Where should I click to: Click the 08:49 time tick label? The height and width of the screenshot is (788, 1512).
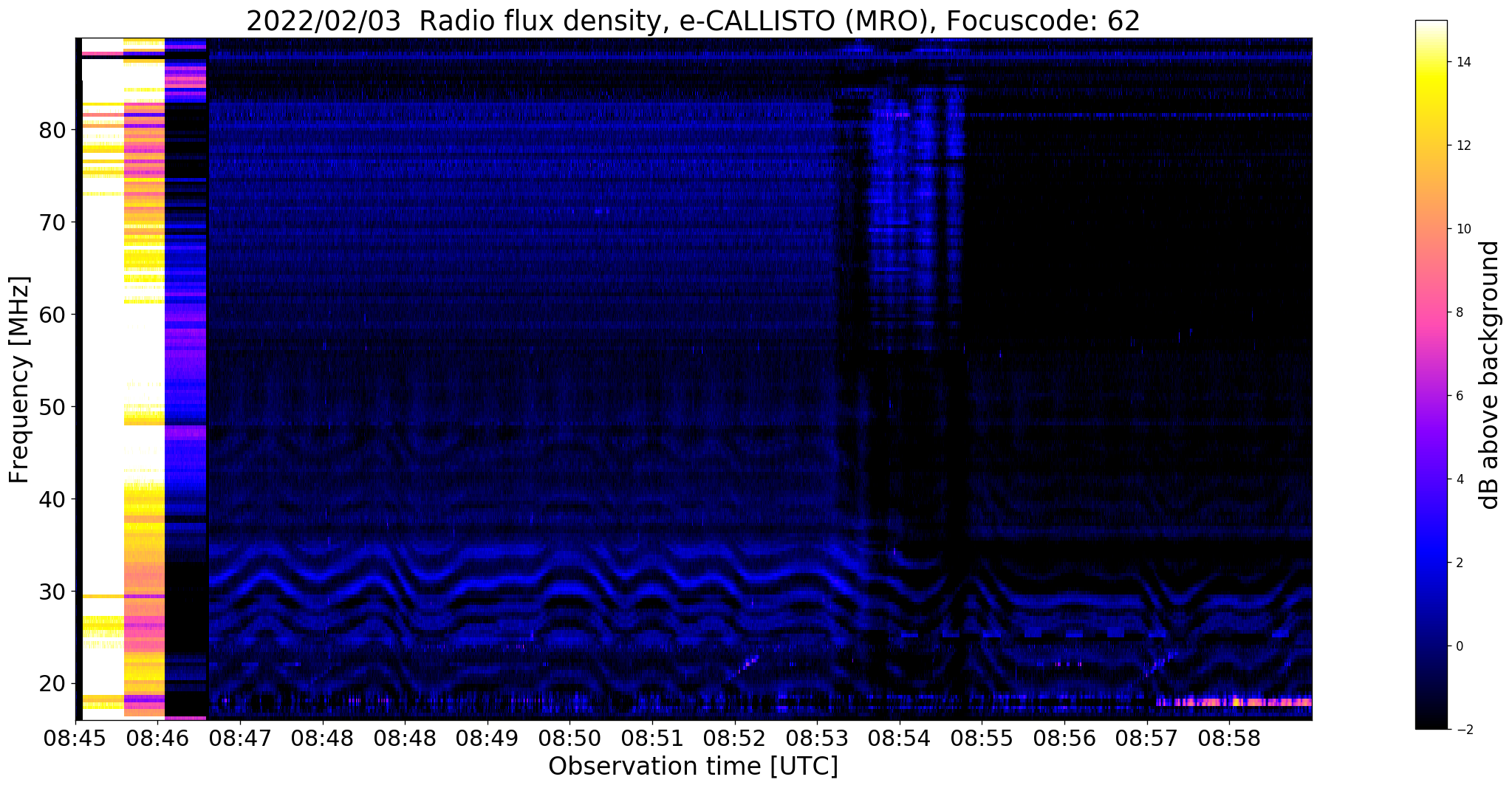pos(488,739)
